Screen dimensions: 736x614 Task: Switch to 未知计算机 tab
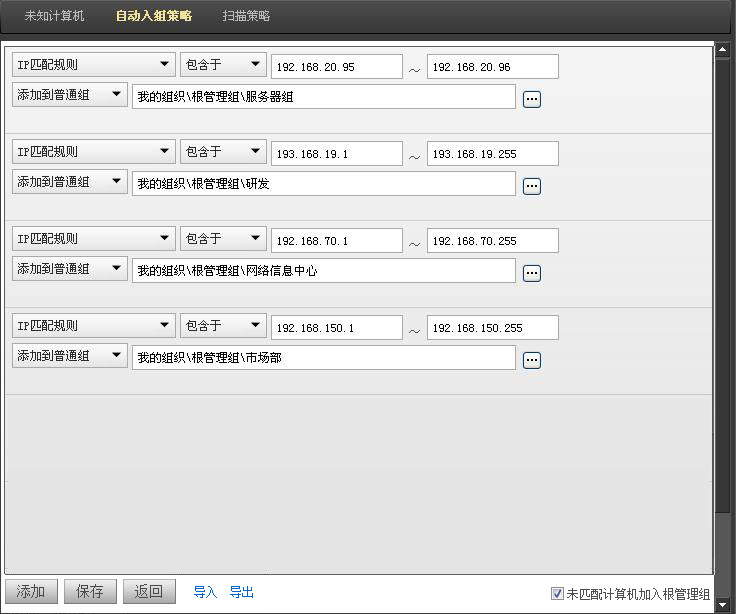pyautogui.click(x=54, y=15)
